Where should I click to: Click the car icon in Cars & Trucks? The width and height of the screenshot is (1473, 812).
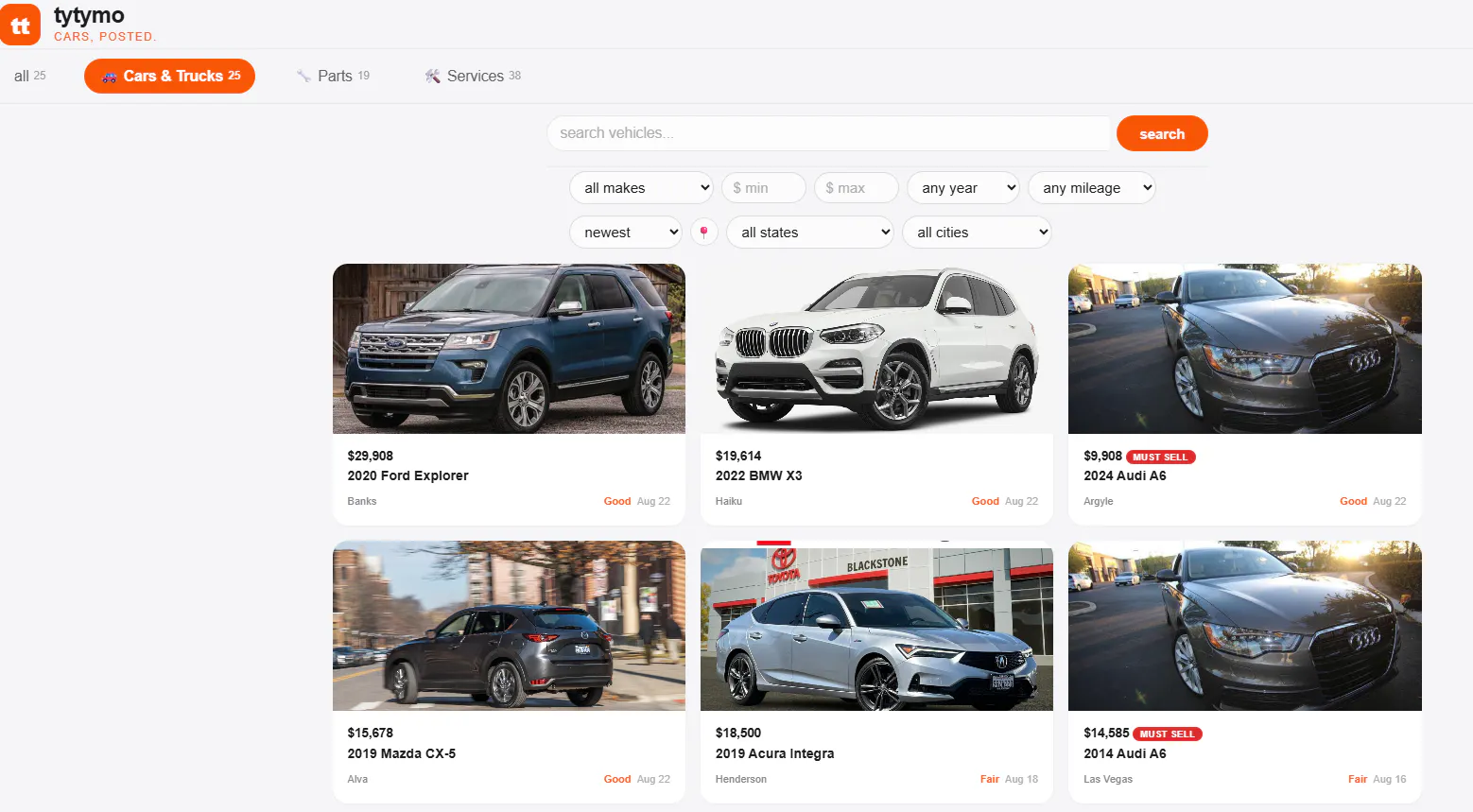[x=110, y=77]
